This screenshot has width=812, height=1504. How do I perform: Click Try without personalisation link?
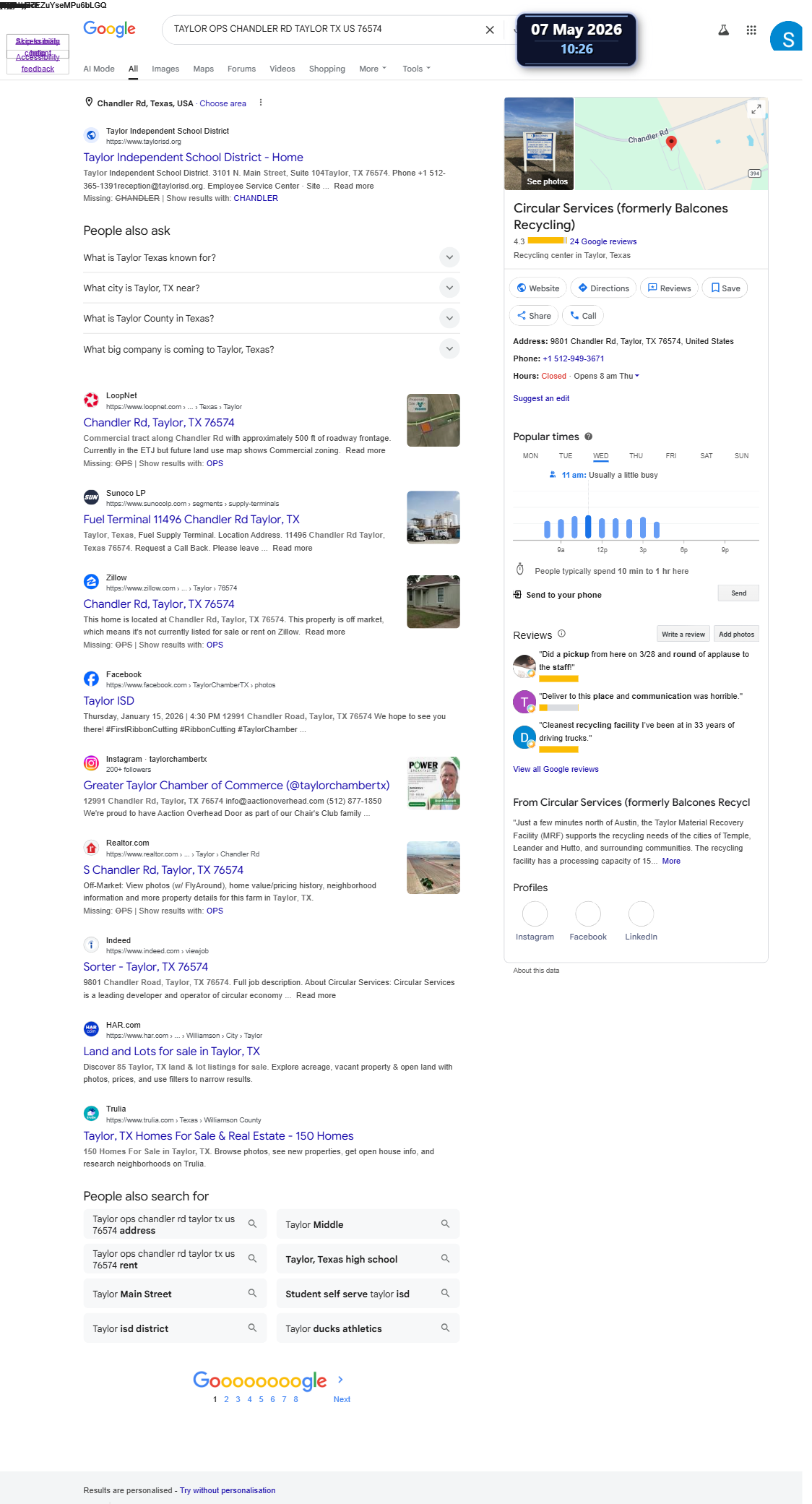[228, 1490]
